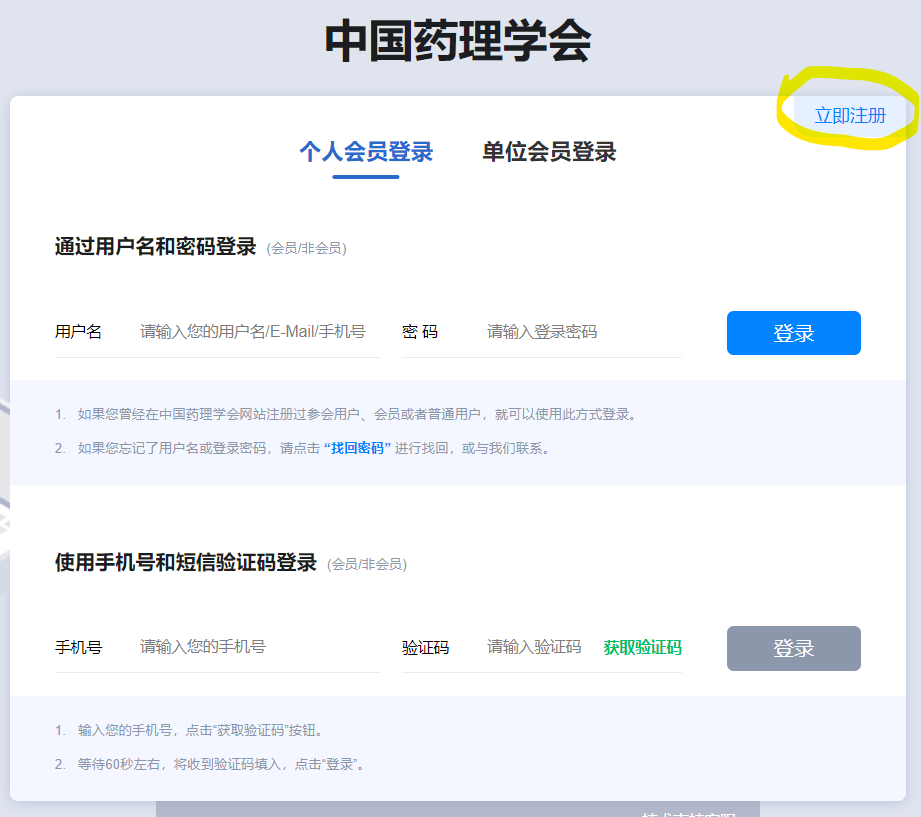Click the instruction 等待60秒左右
921x817 pixels.
(x=210, y=765)
